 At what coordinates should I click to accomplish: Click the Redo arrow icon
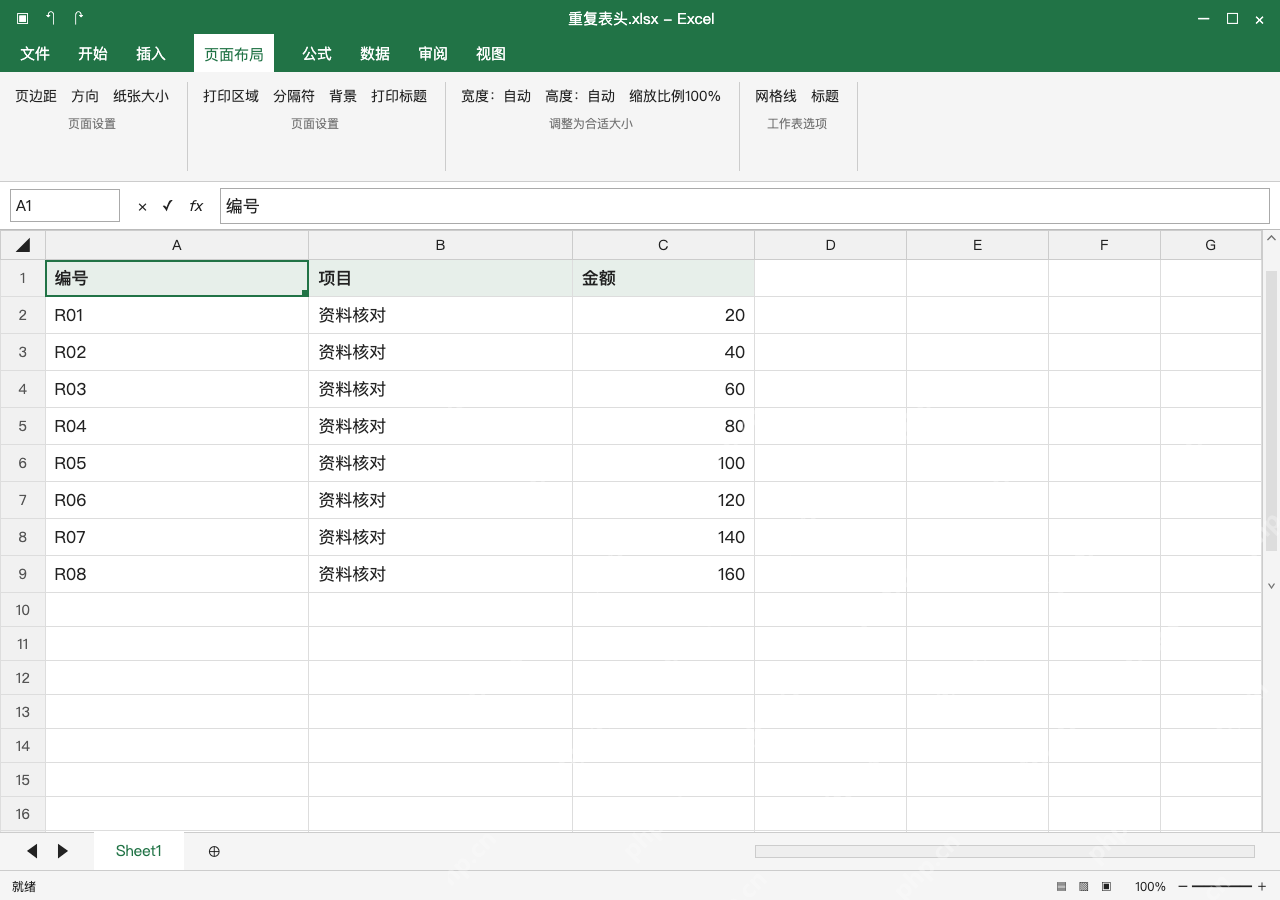[x=78, y=18]
